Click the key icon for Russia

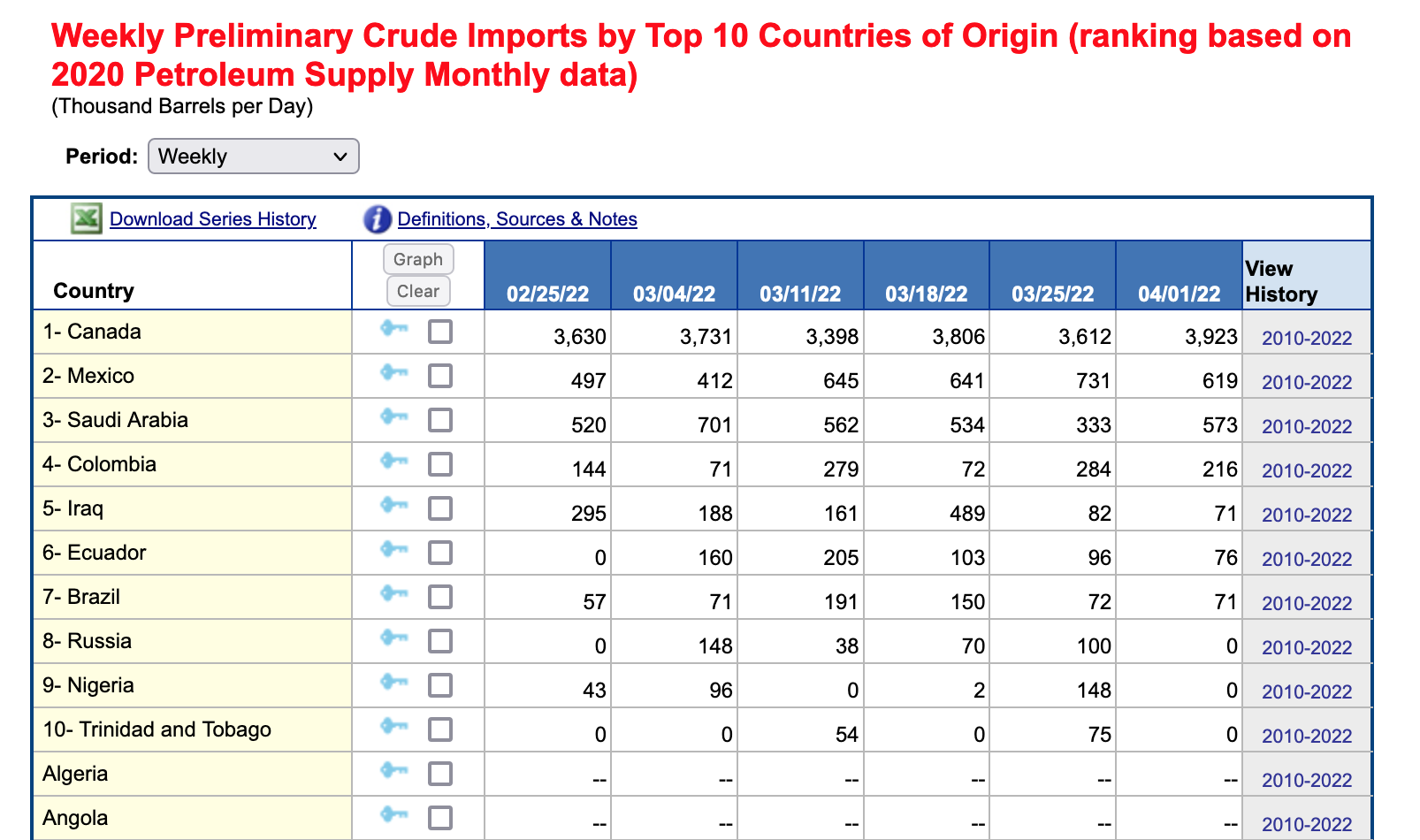(393, 638)
